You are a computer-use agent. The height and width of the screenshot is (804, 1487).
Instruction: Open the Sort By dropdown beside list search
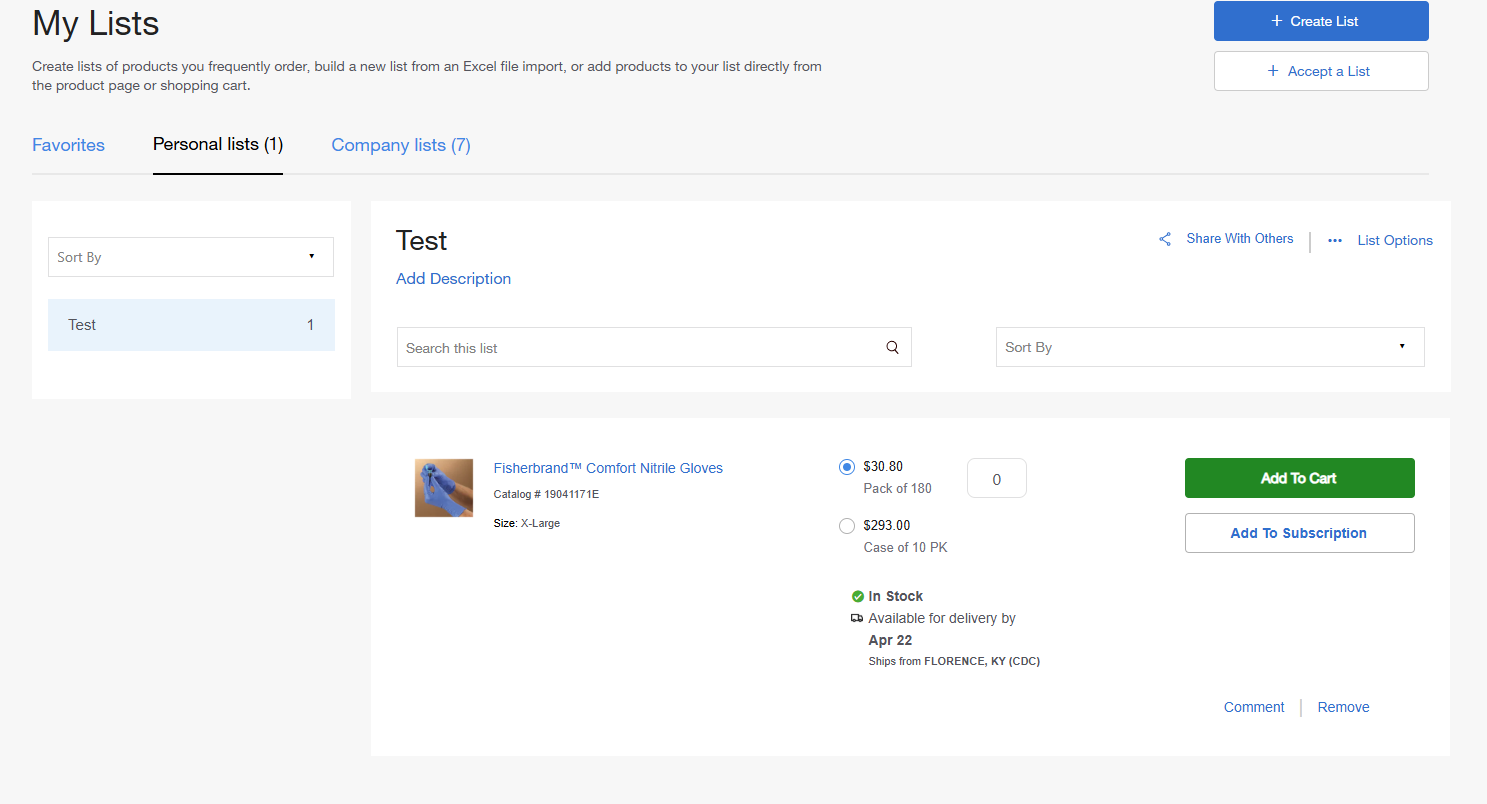(x=1210, y=347)
